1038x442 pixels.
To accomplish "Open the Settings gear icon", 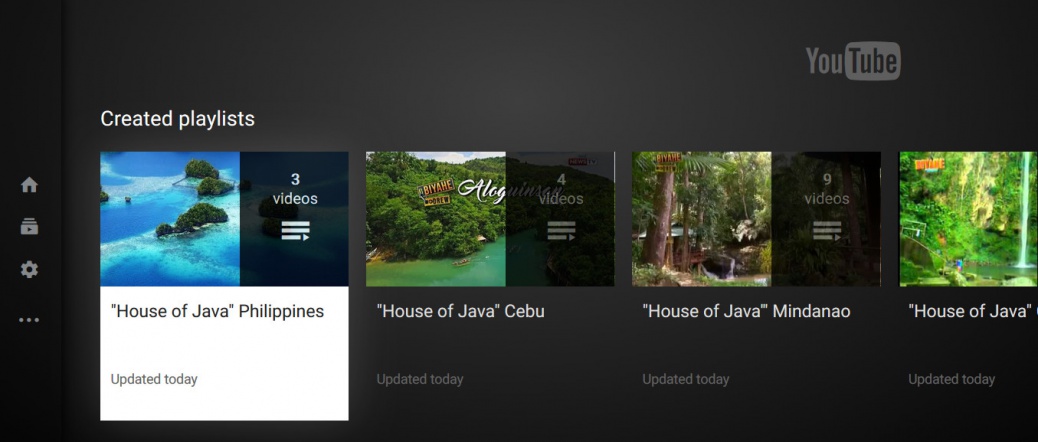I will point(29,269).
